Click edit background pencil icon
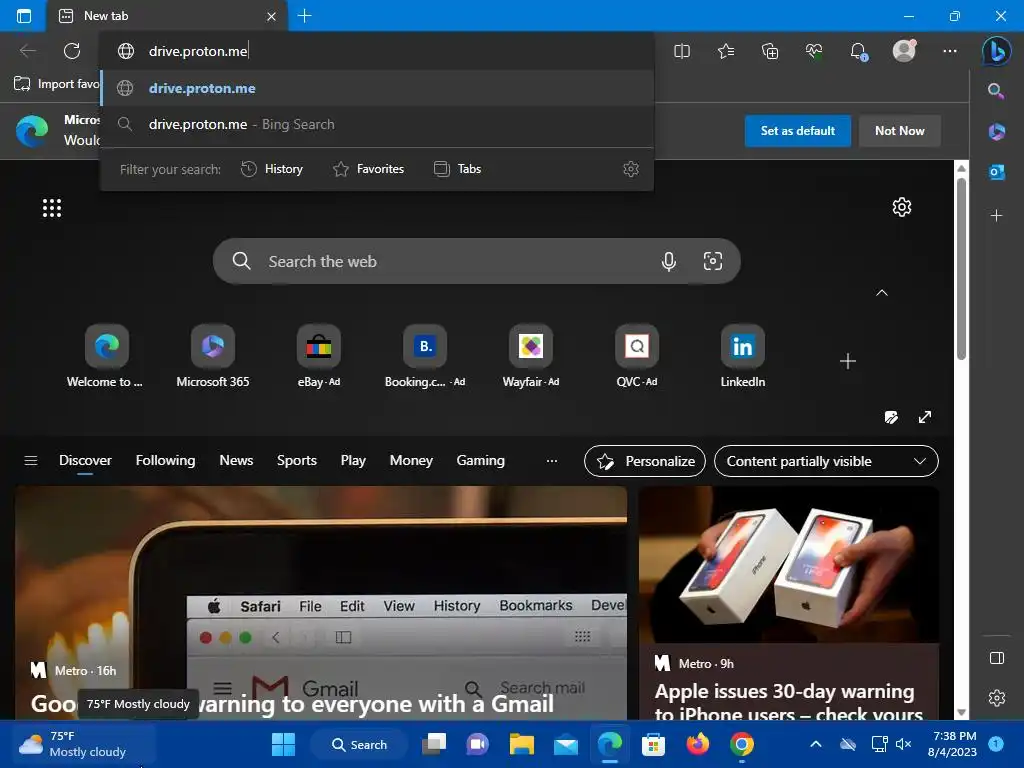The image size is (1024, 768). point(891,417)
